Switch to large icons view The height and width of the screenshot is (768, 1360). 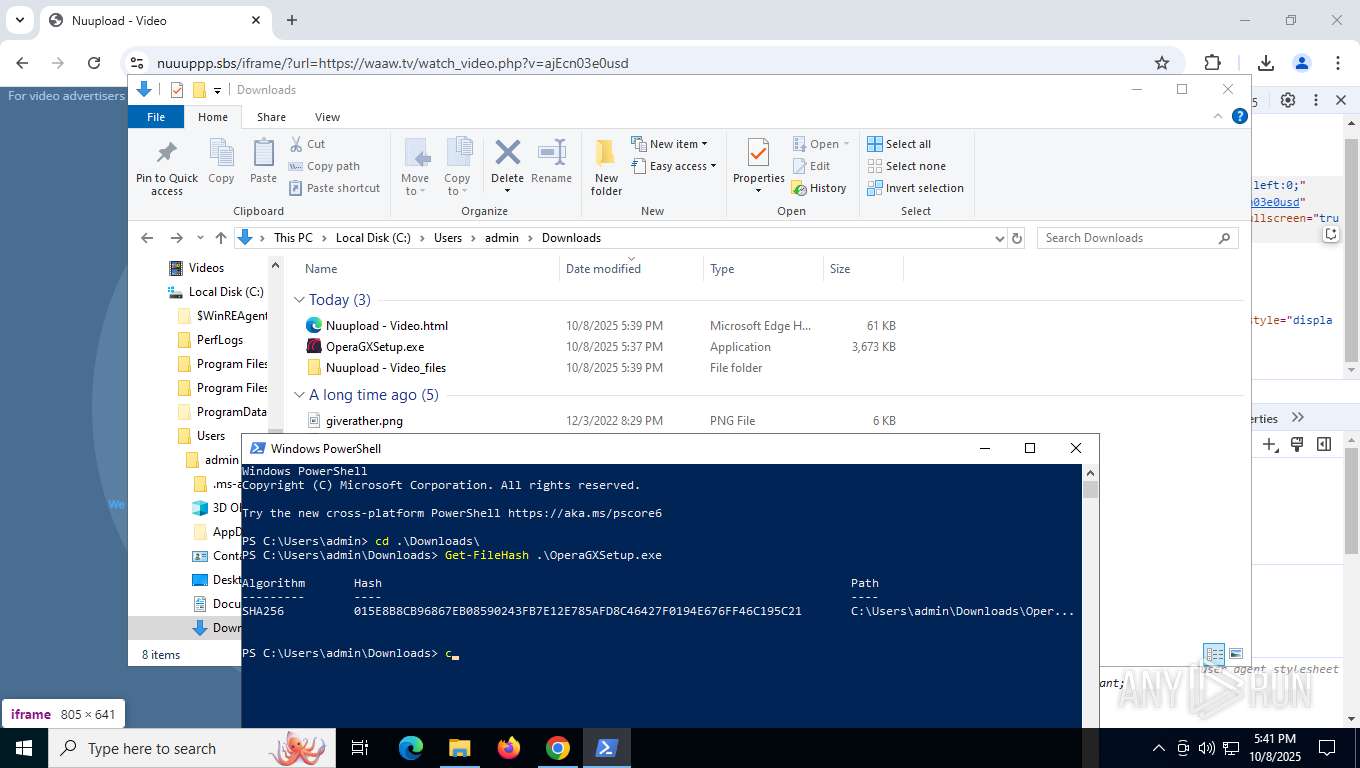1236,655
